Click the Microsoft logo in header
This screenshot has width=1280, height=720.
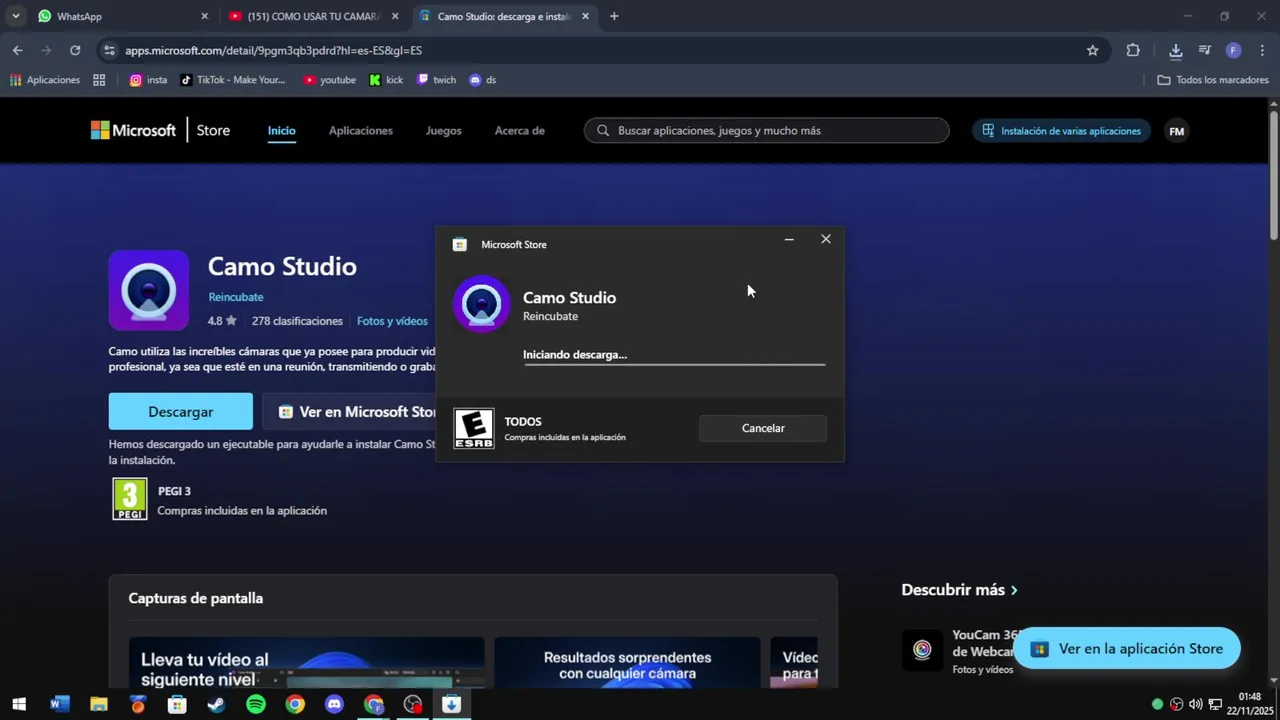click(133, 130)
